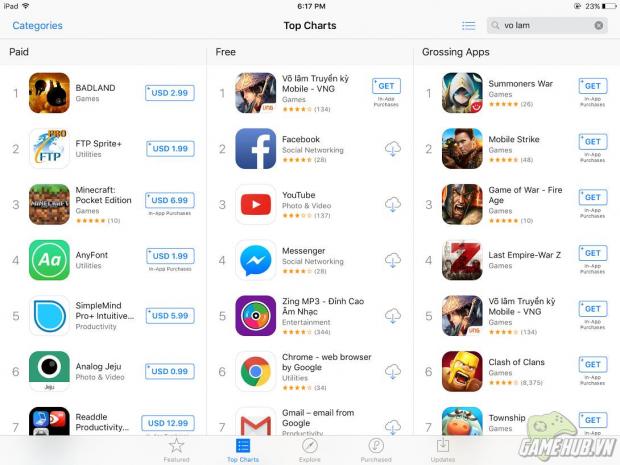Viewport: 620px width, 465px height.
Task: Buy AnyFont for USD 1.99
Action: pos(170,256)
